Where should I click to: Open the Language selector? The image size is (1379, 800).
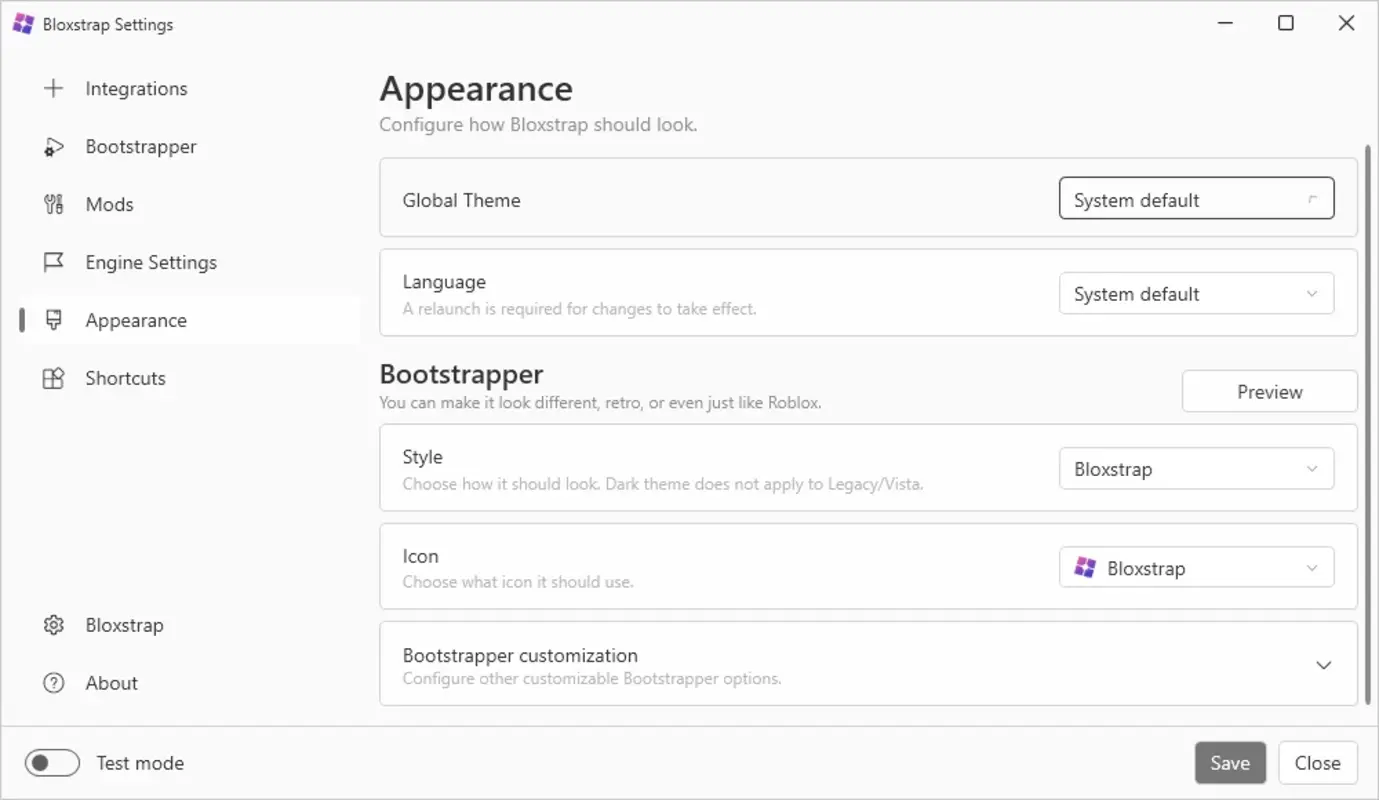[1196, 293]
